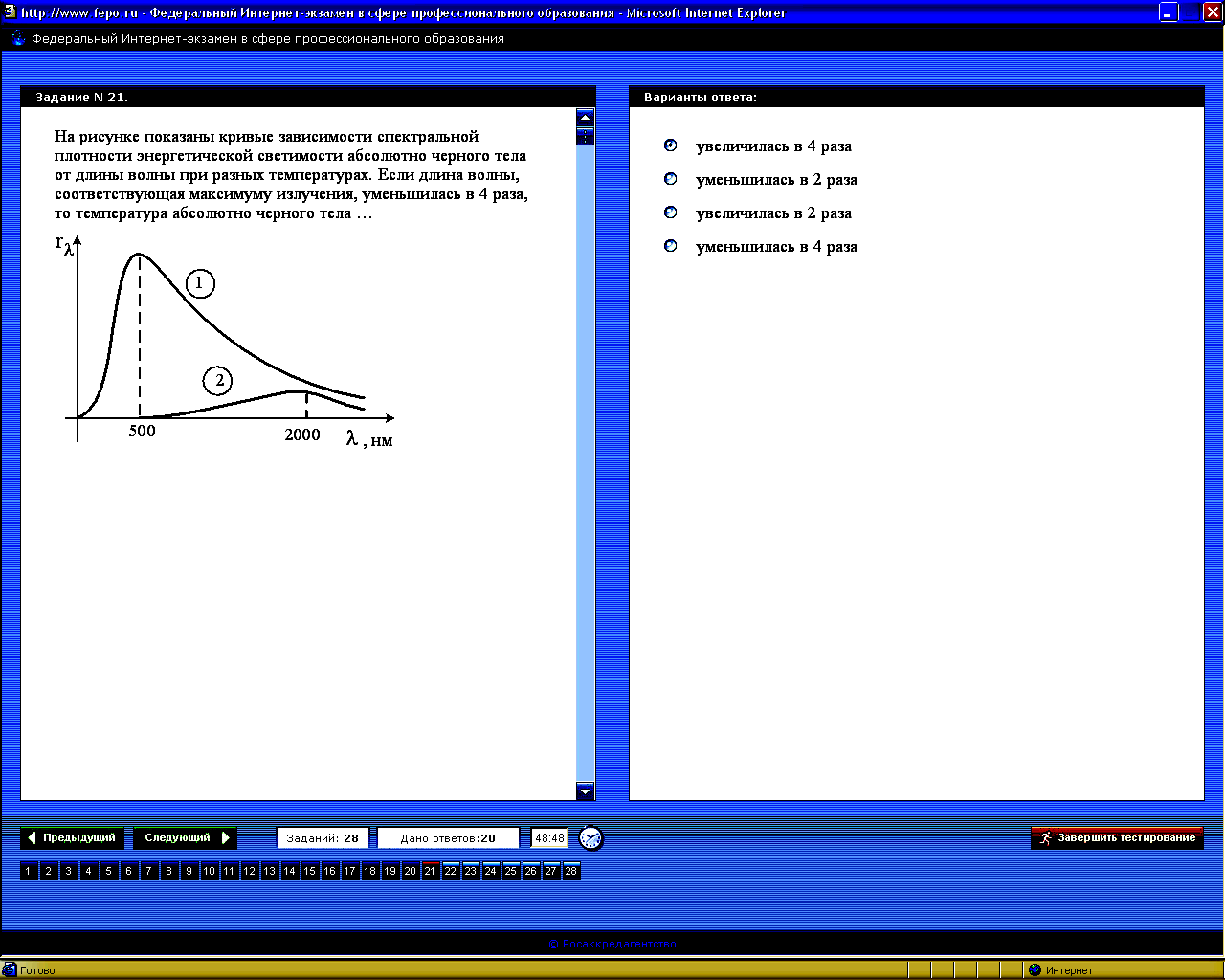Image resolution: width=1225 pixels, height=980 pixels.
Task: Click the scroll up arrow of question panel
Action: click(586, 117)
